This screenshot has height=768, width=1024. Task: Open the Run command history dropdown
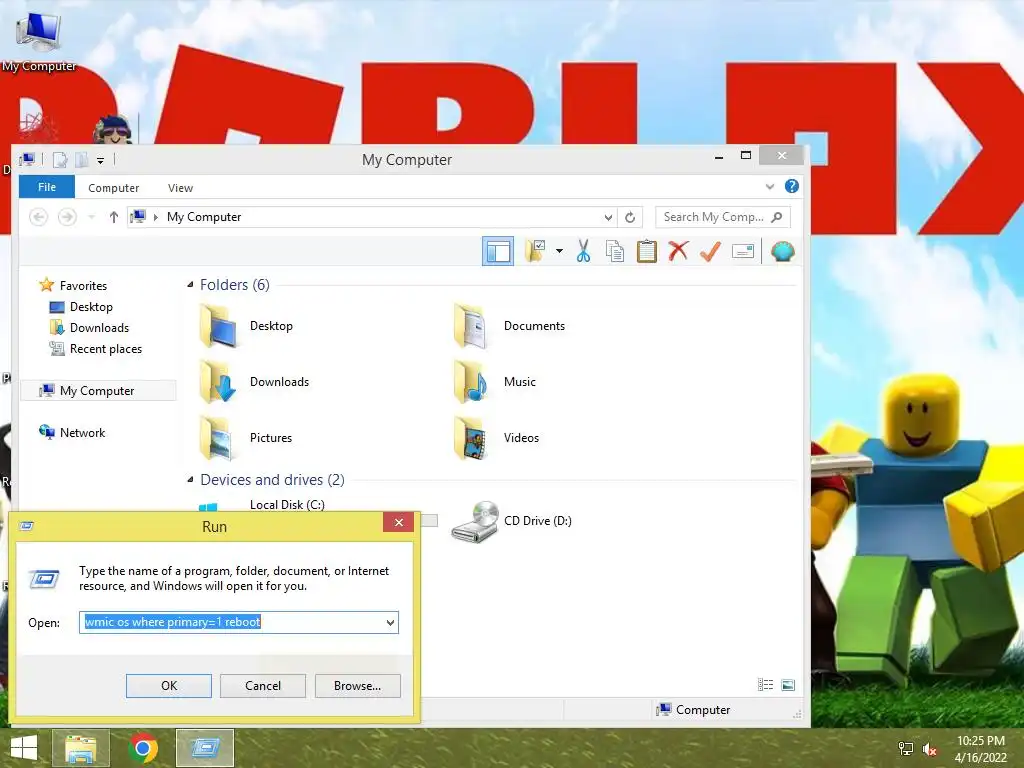click(x=391, y=622)
